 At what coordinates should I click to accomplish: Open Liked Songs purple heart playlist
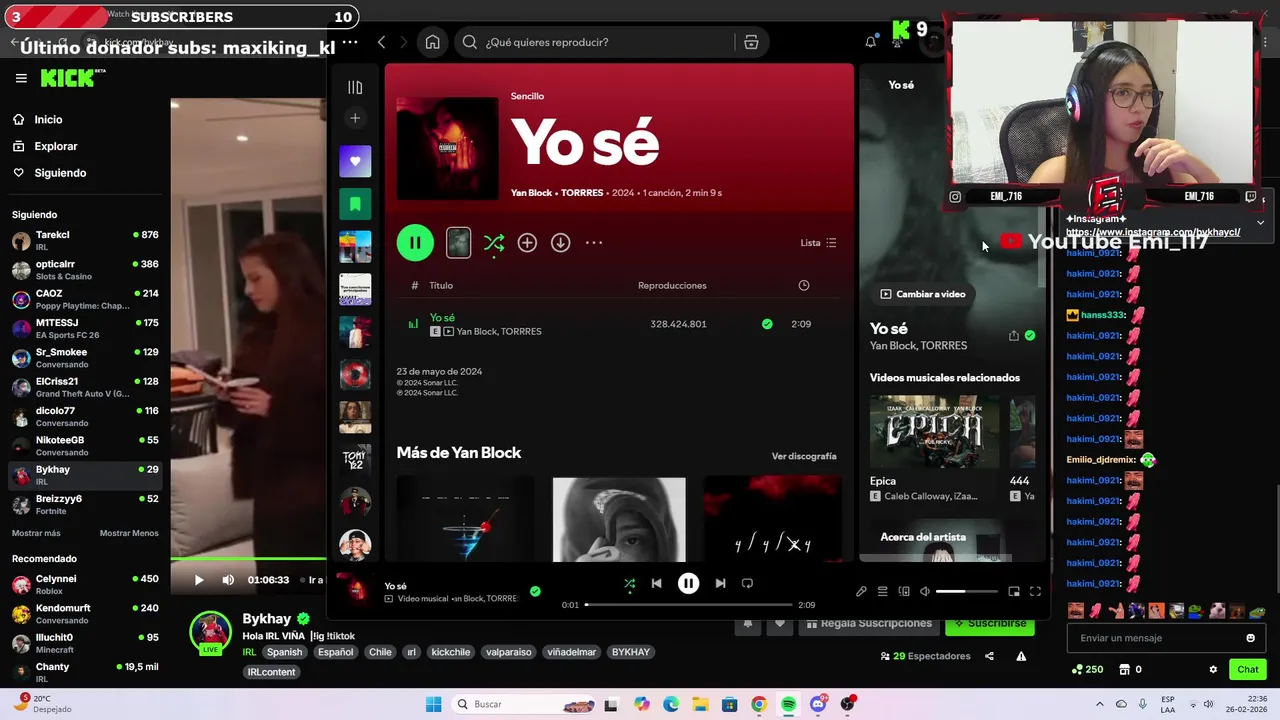tap(355, 161)
